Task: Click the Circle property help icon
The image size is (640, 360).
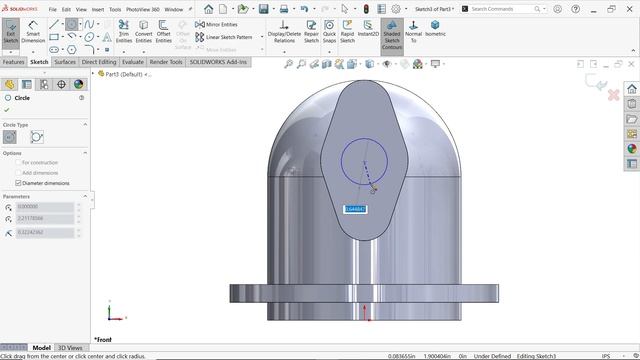Action: point(82,98)
